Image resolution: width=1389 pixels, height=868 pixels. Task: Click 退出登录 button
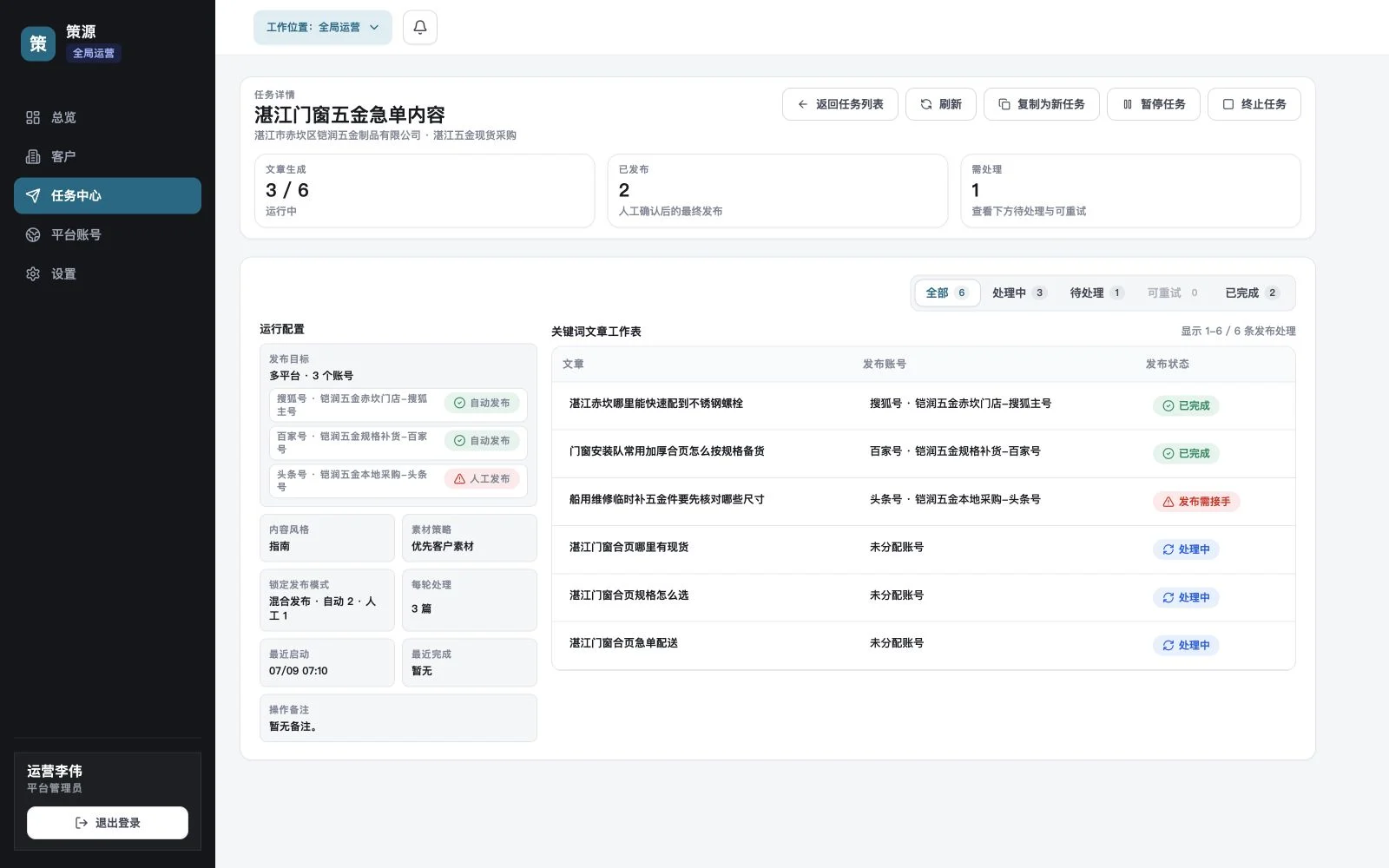tap(108, 823)
